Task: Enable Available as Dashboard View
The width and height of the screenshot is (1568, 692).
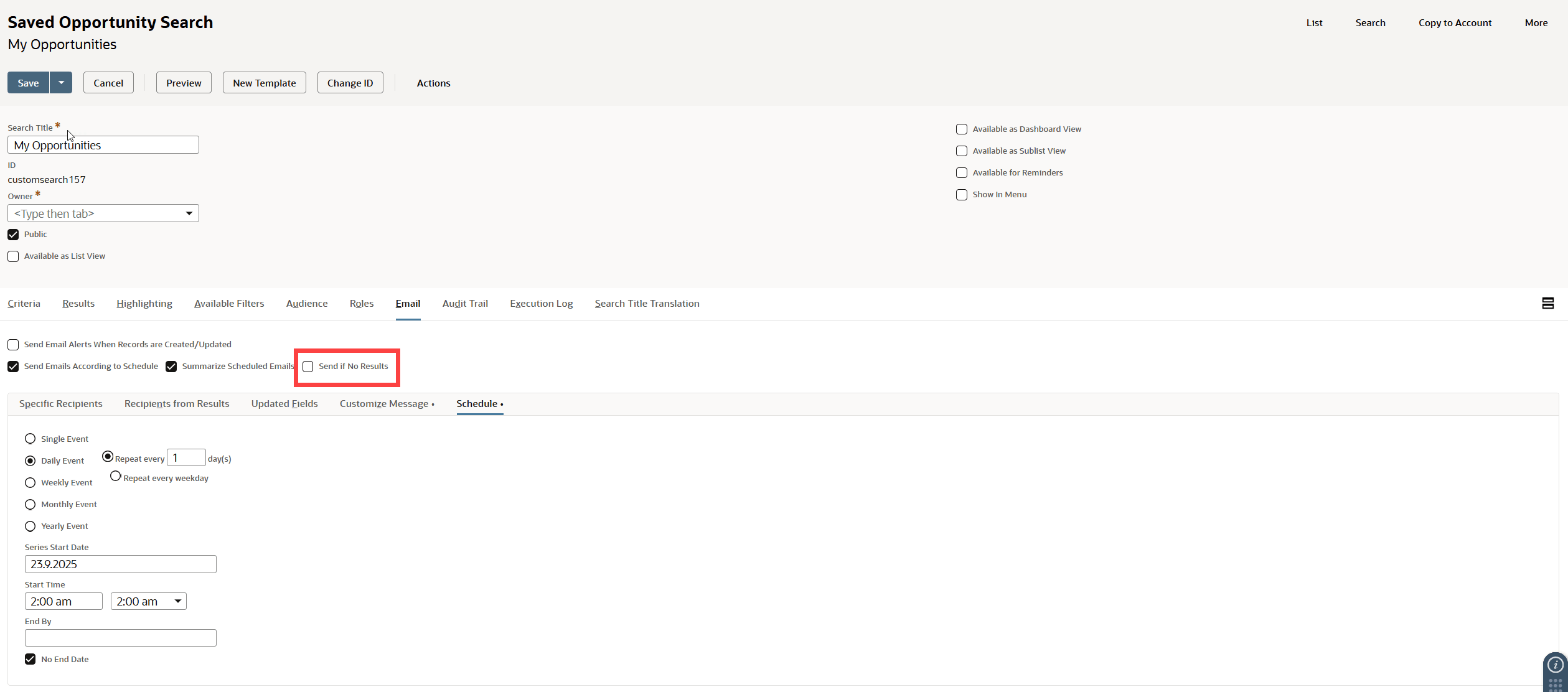Action: [x=962, y=129]
